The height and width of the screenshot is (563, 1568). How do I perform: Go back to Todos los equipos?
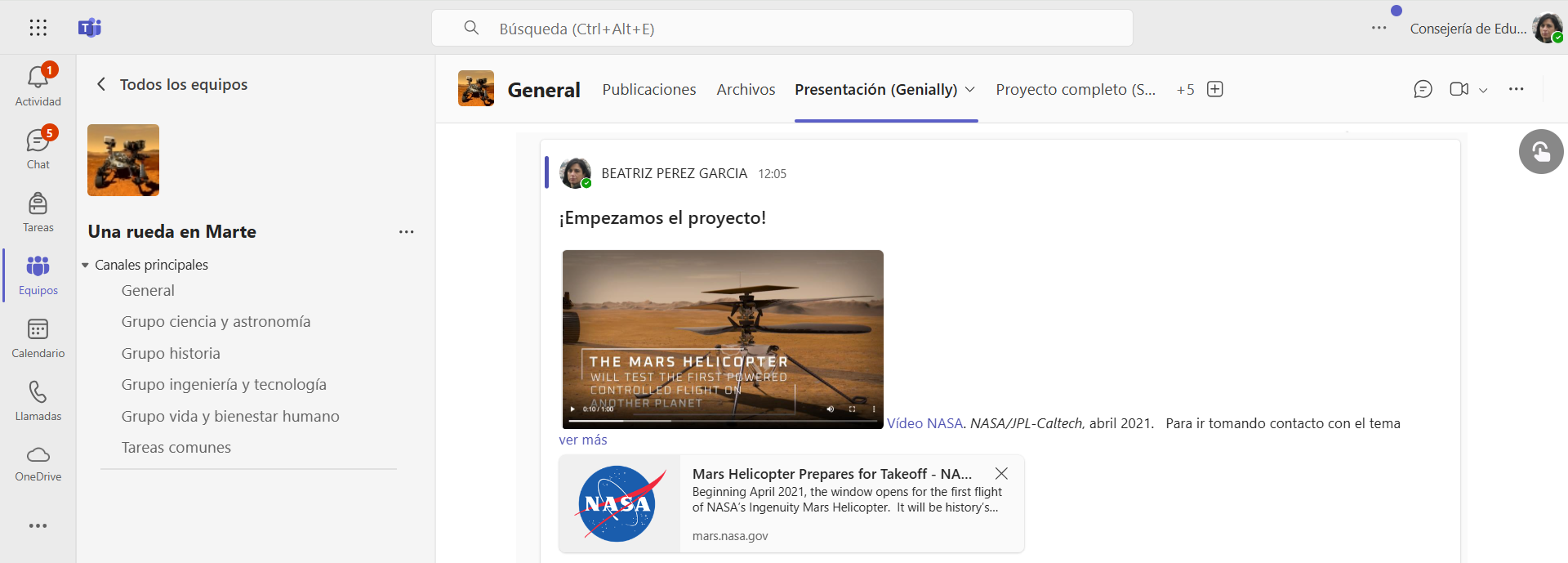tap(171, 84)
